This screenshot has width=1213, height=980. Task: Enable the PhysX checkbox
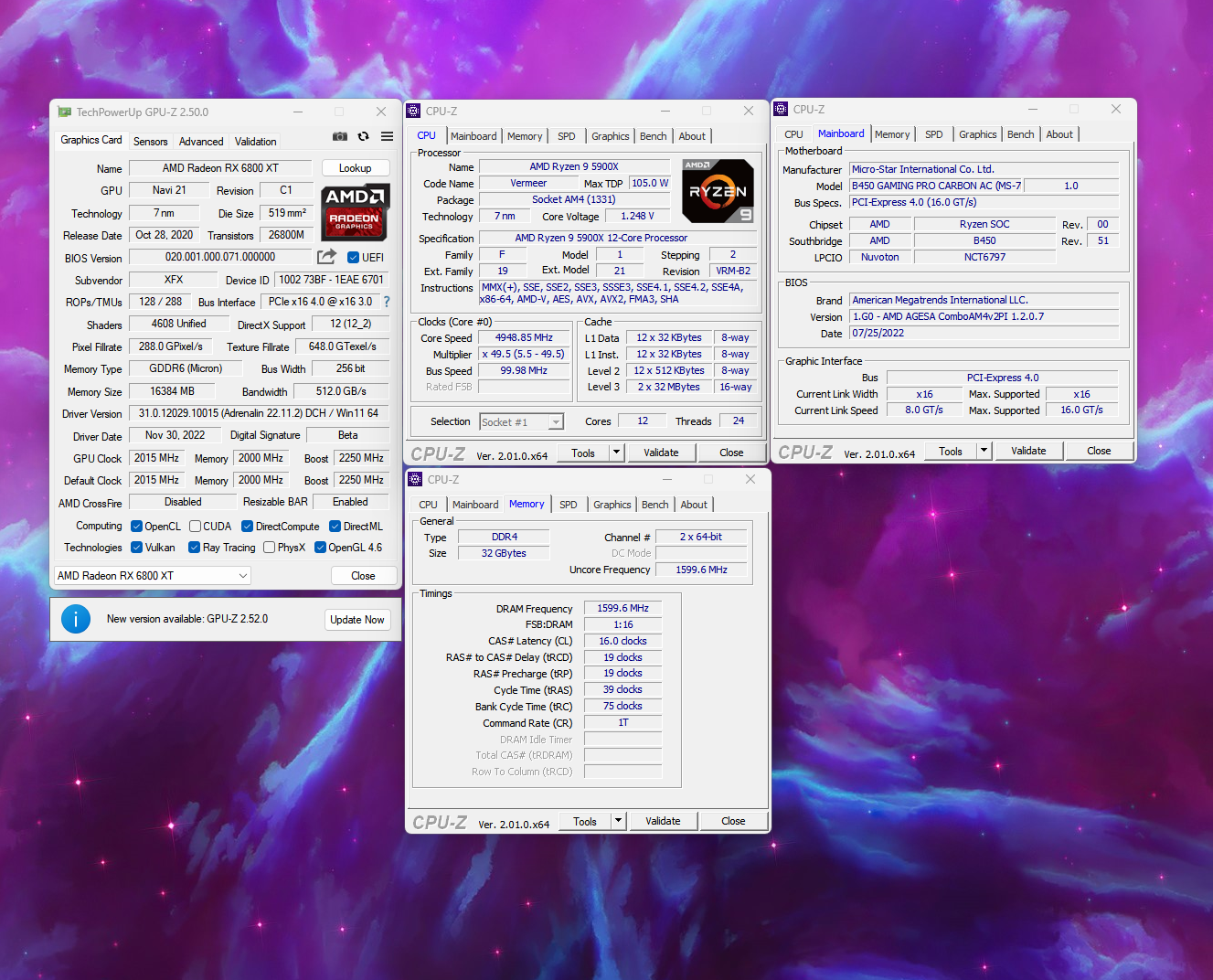[269, 548]
